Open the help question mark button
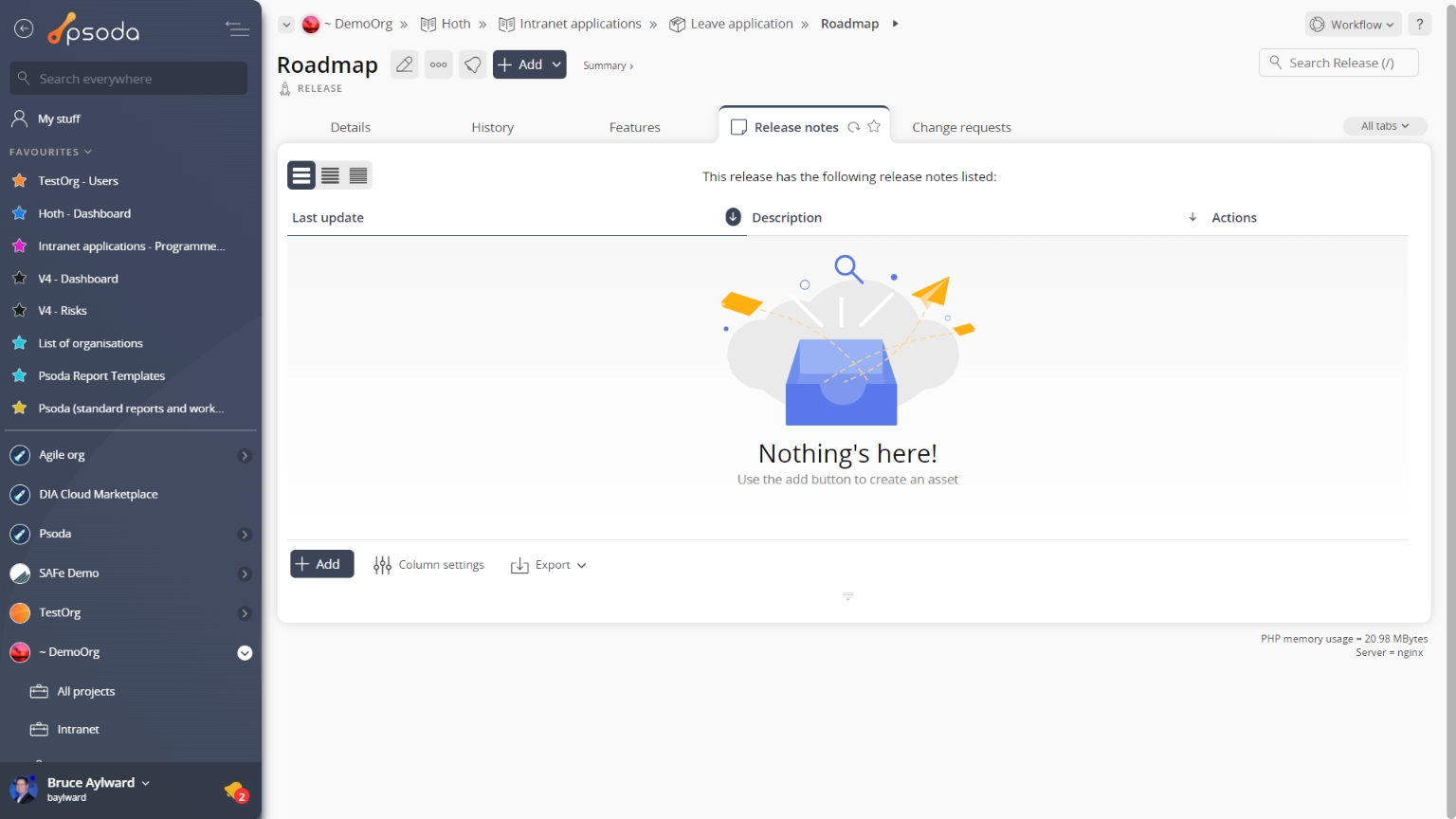The height and width of the screenshot is (819, 1456). pyautogui.click(x=1419, y=25)
